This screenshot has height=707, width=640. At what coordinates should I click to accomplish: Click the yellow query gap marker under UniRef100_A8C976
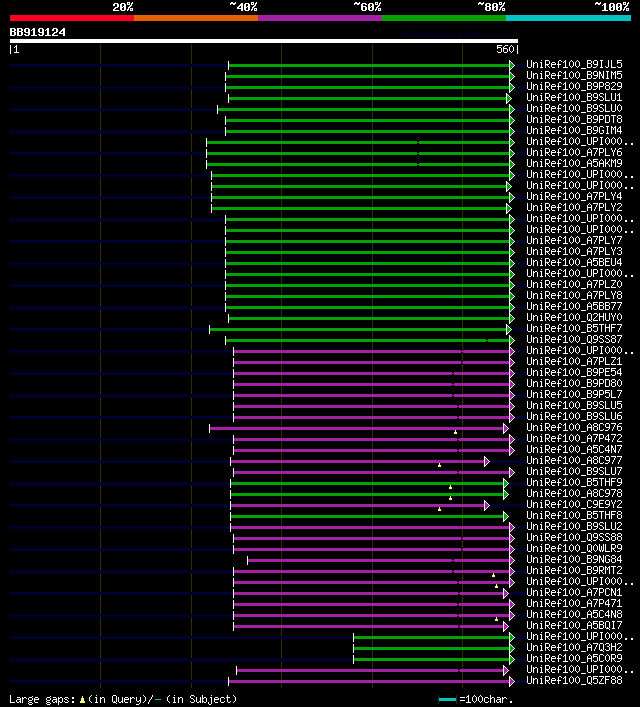(456, 432)
